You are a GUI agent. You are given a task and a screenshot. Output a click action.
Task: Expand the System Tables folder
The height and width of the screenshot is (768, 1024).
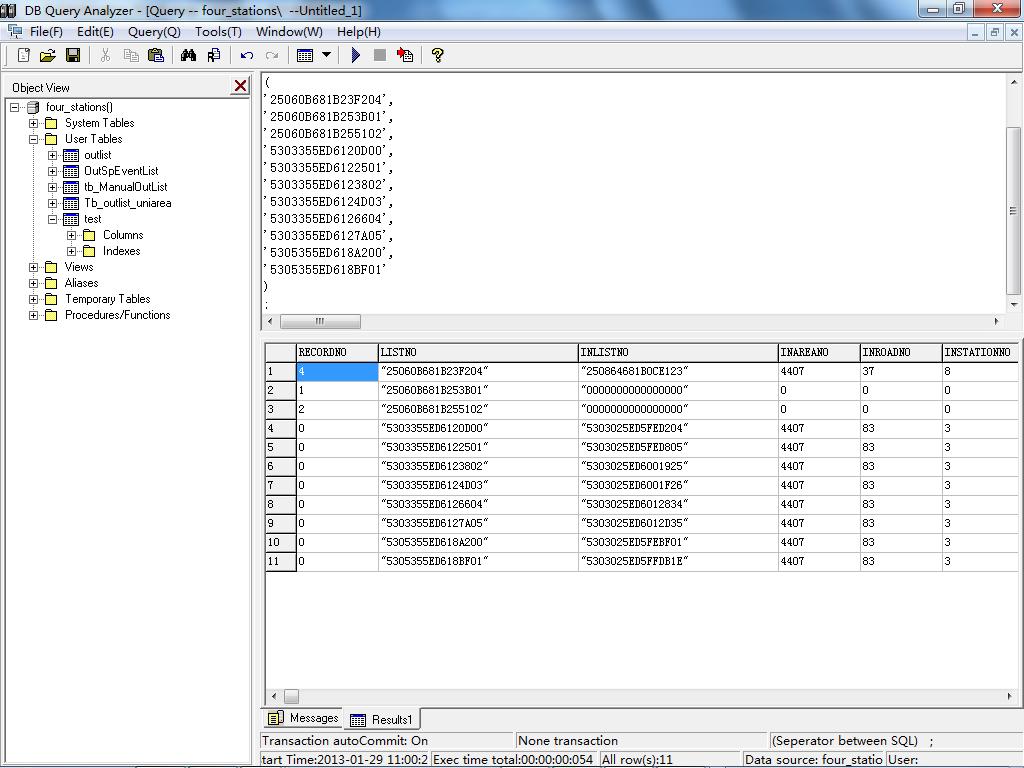click(34, 123)
